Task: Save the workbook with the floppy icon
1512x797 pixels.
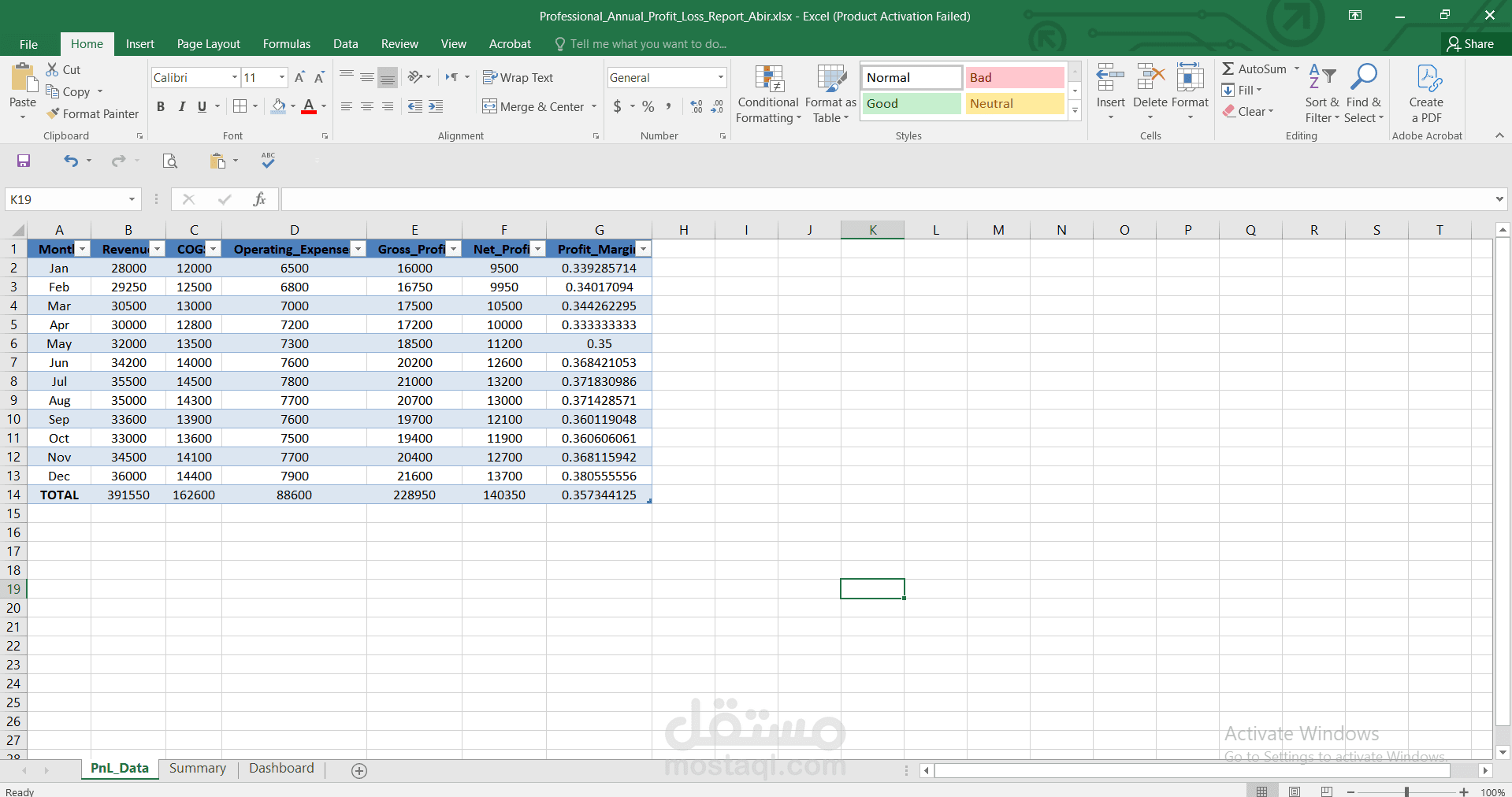Action: [24, 161]
